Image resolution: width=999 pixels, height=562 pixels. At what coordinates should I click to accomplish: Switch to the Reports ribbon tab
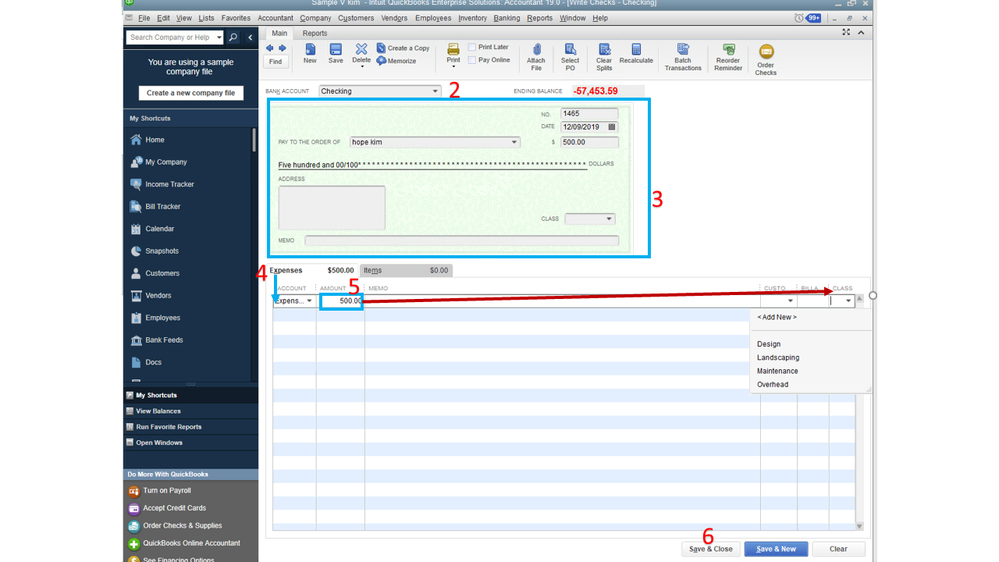tap(314, 33)
